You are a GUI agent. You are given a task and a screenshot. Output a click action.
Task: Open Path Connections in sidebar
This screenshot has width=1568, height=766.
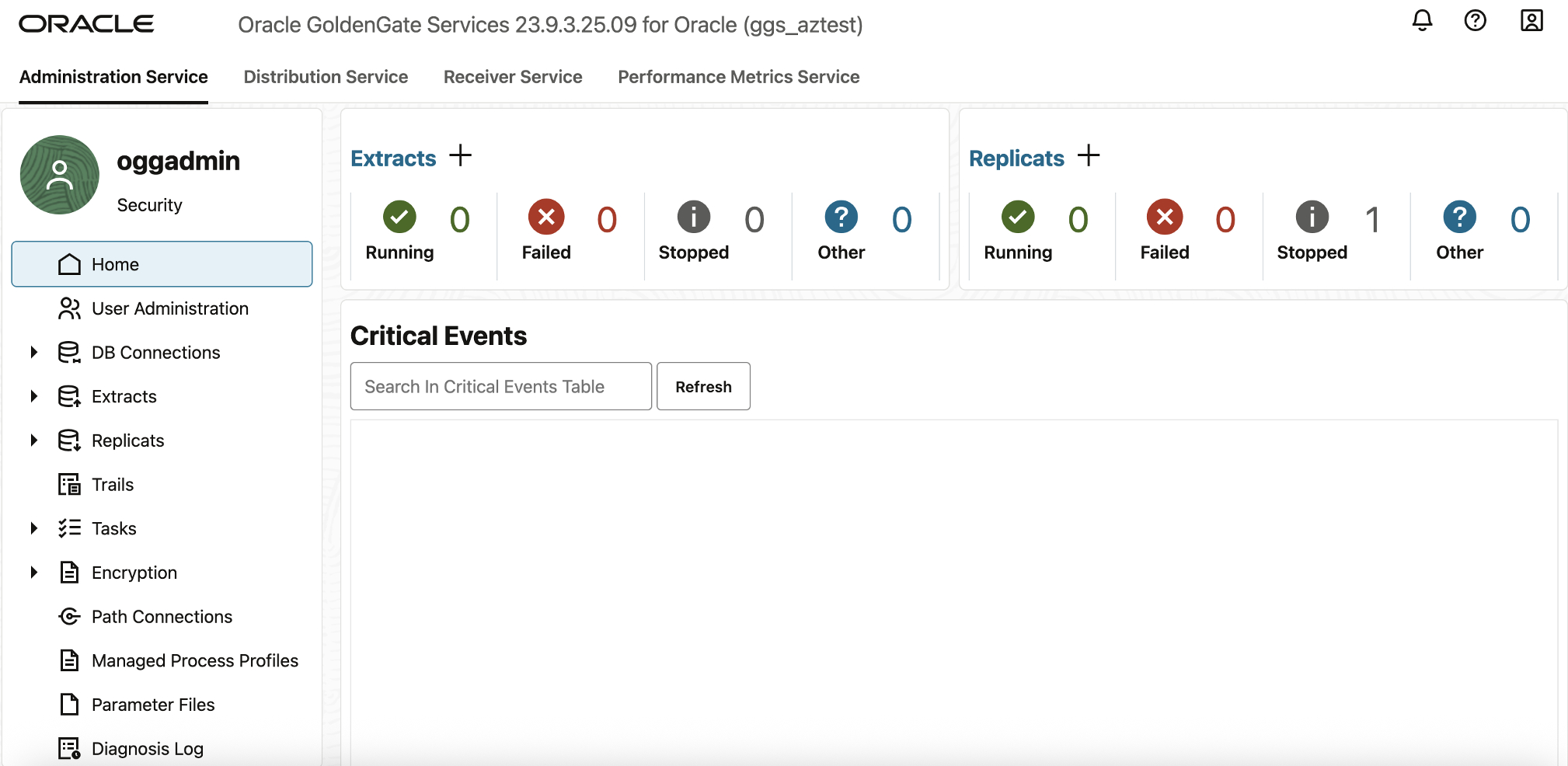point(162,617)
